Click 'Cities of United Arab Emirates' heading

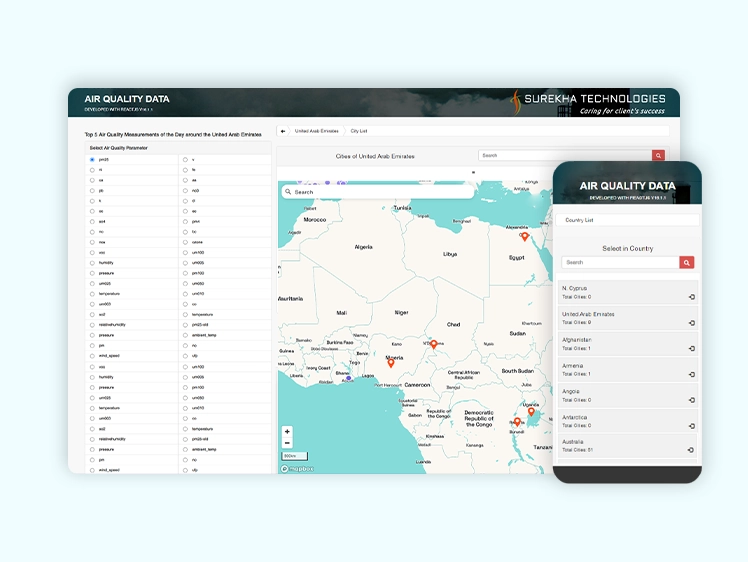[x=375, y=156]
